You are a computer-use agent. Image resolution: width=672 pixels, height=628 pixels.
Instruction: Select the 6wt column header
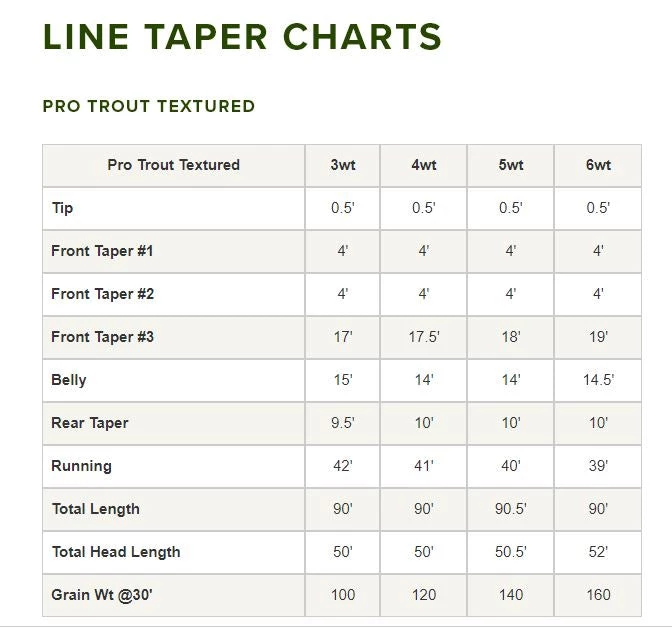click(598, 165)
